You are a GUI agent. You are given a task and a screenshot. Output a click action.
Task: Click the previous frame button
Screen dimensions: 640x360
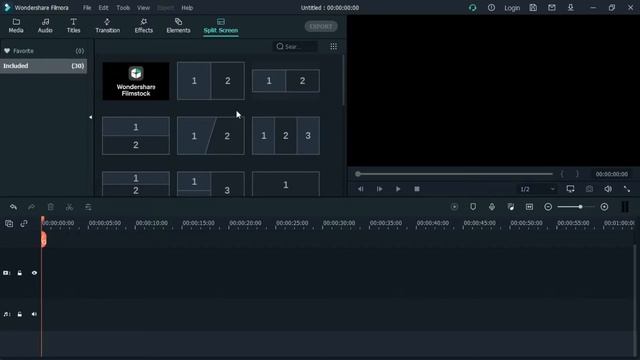tap(360, 189)
